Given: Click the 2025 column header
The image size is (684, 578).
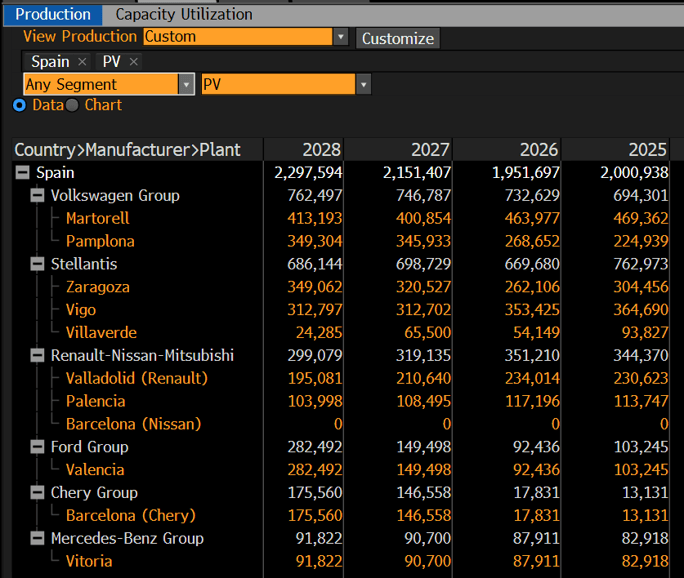Looking at the screenshot, I should click(x=616, y=150).
